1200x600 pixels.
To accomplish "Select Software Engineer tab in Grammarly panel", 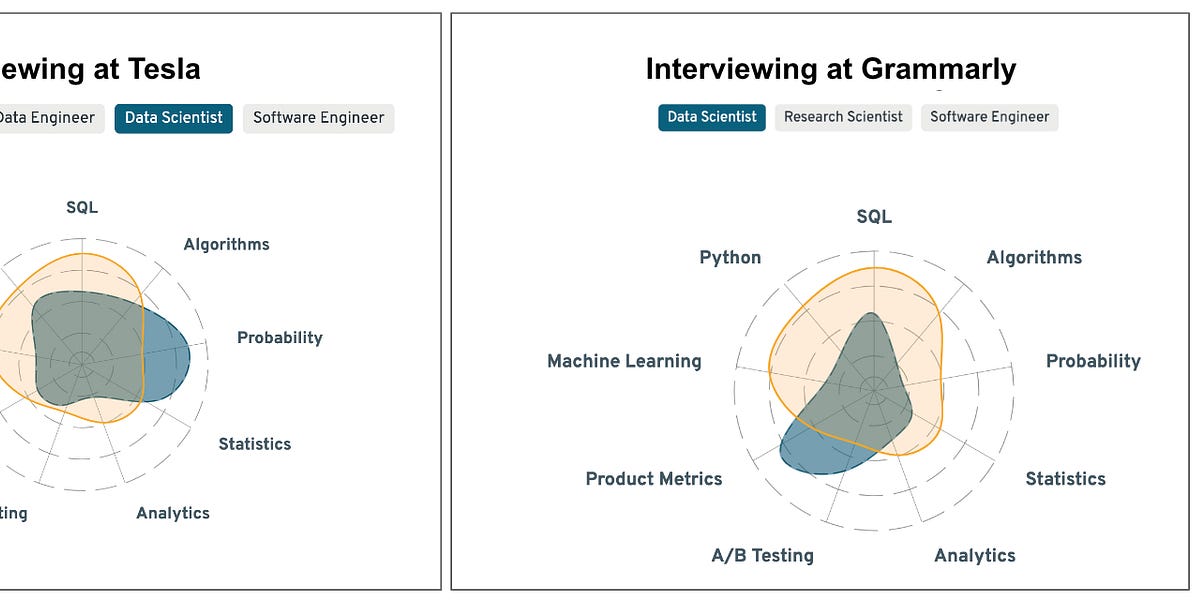I will pyautogui.click(x=989, y=117).
